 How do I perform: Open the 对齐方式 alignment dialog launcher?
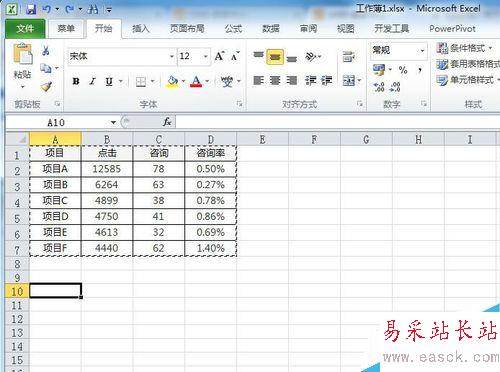coord(360,104)
